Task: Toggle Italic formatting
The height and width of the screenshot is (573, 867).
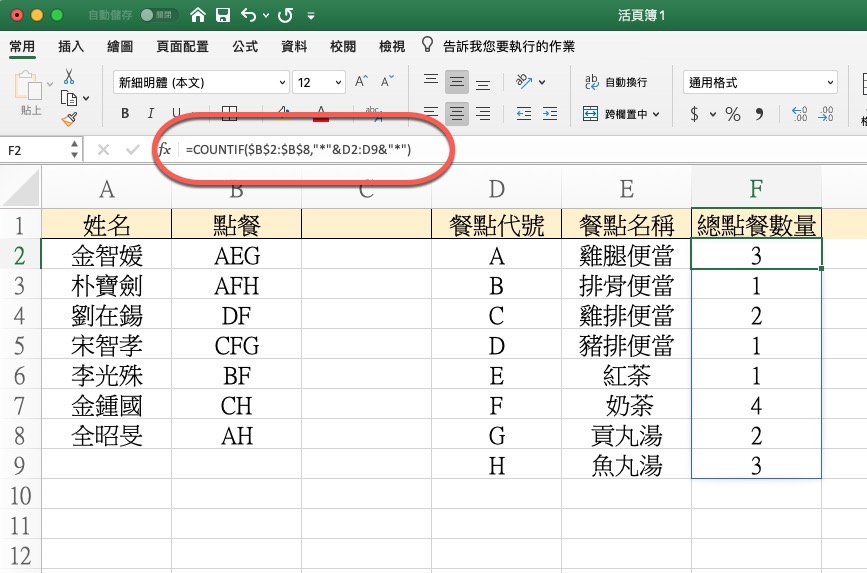Action: click(x=151, y=114)
